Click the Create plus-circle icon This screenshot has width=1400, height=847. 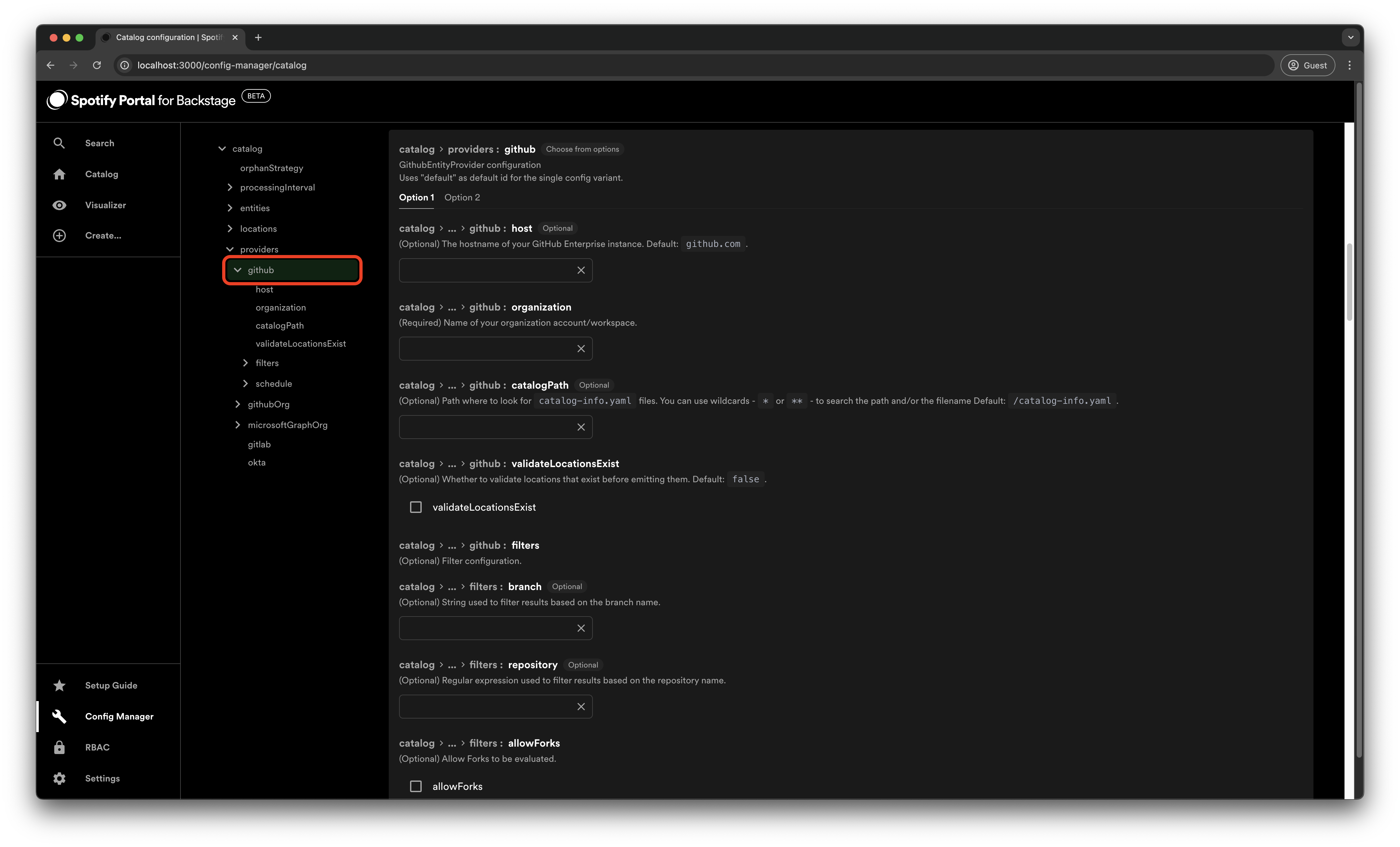(59, 235)
